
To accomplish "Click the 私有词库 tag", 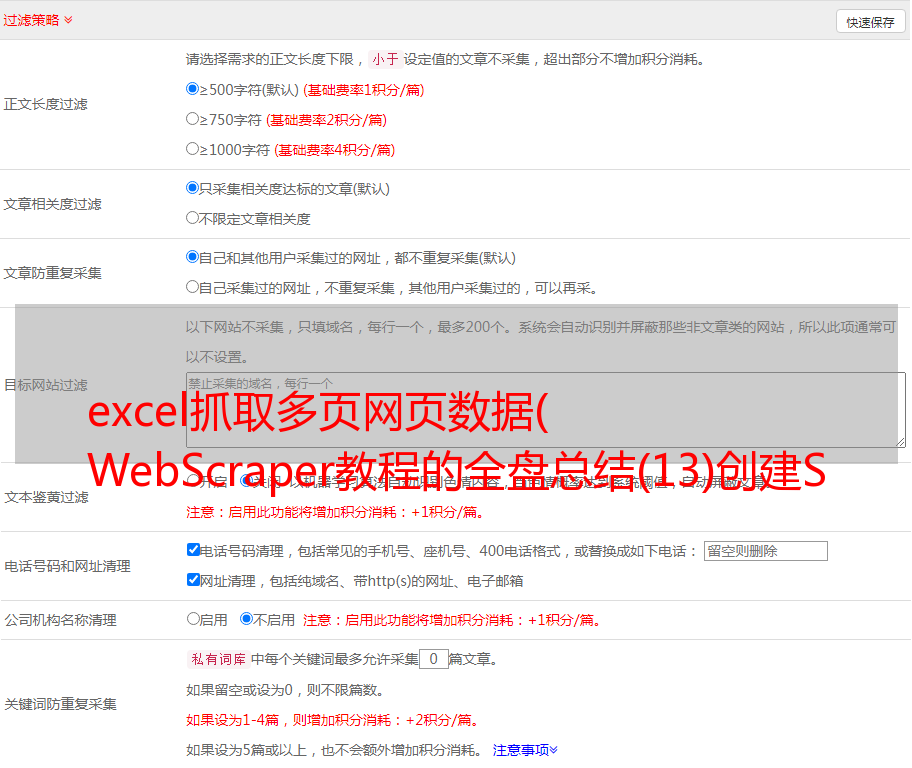I will click(x=219, y=659).
